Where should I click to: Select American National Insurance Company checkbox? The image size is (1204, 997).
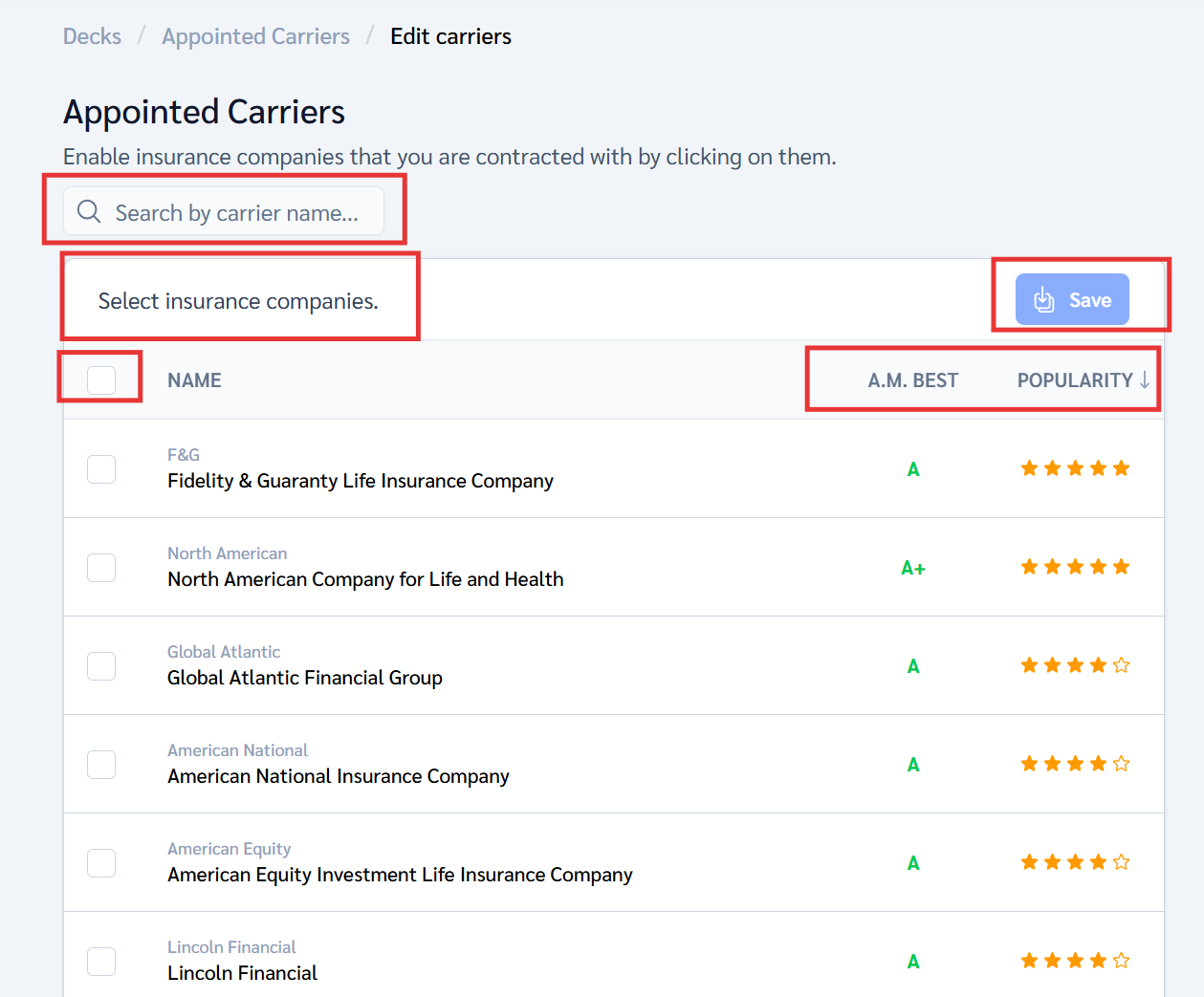coord(101,765)
